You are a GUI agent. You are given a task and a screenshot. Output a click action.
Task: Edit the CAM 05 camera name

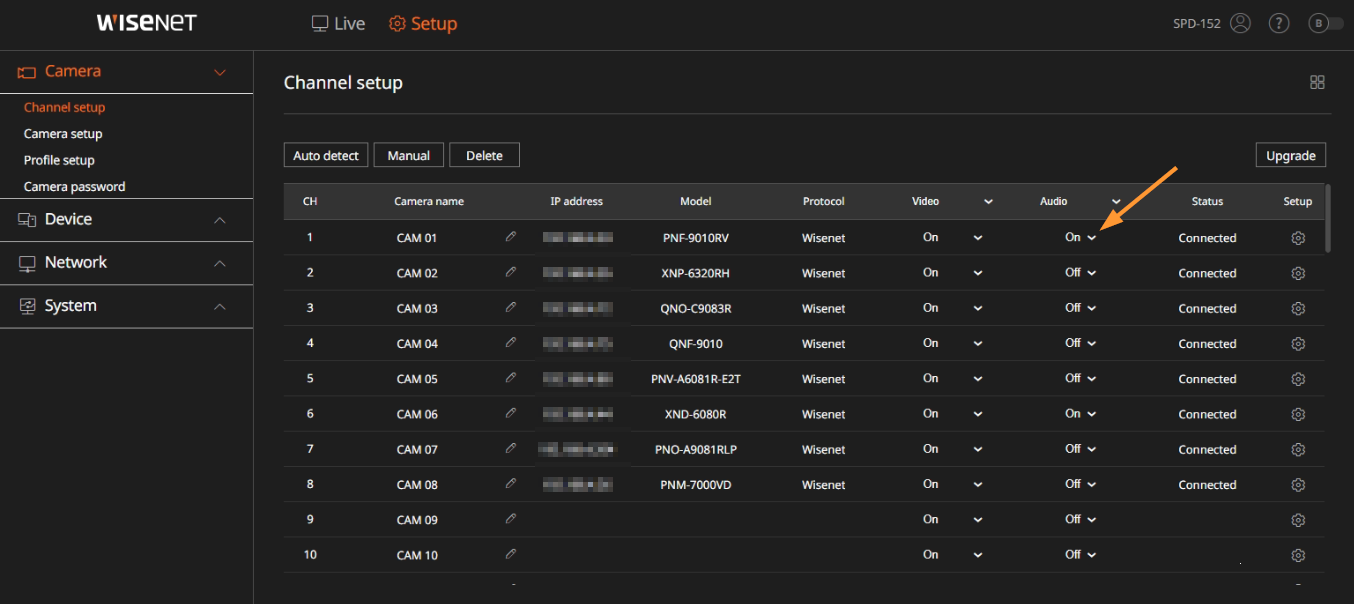[511, 378]
